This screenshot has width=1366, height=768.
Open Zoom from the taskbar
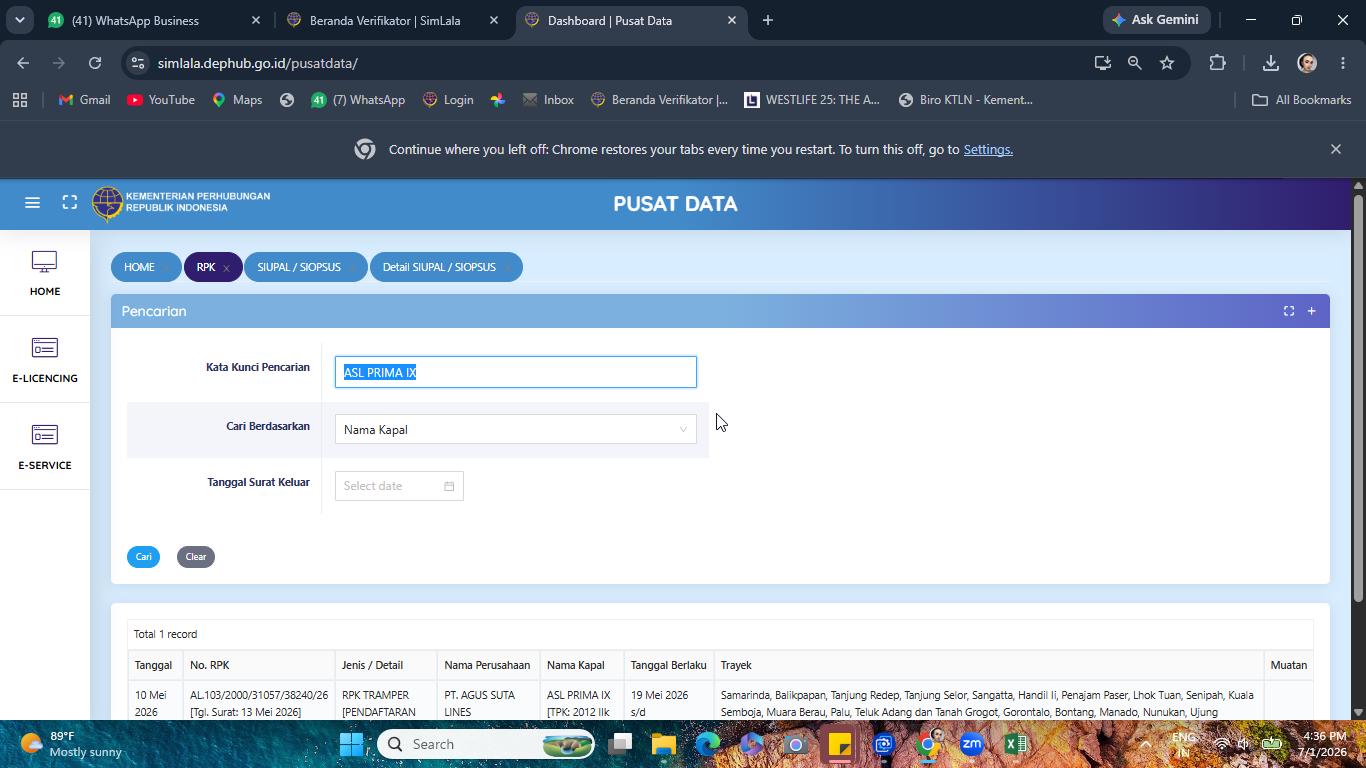coord(971,744)
